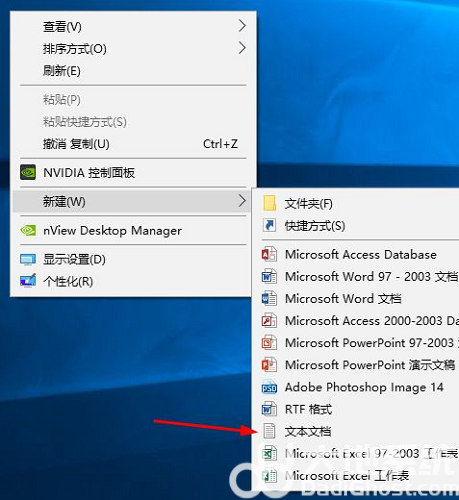Open the 排序方式(O) menu entry
459x500 pixels.
click(133, 49)
